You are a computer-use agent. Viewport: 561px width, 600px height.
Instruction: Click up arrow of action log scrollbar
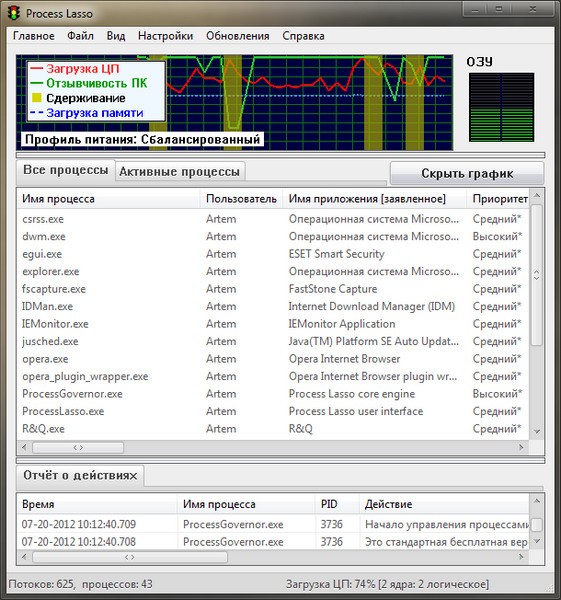537,501
